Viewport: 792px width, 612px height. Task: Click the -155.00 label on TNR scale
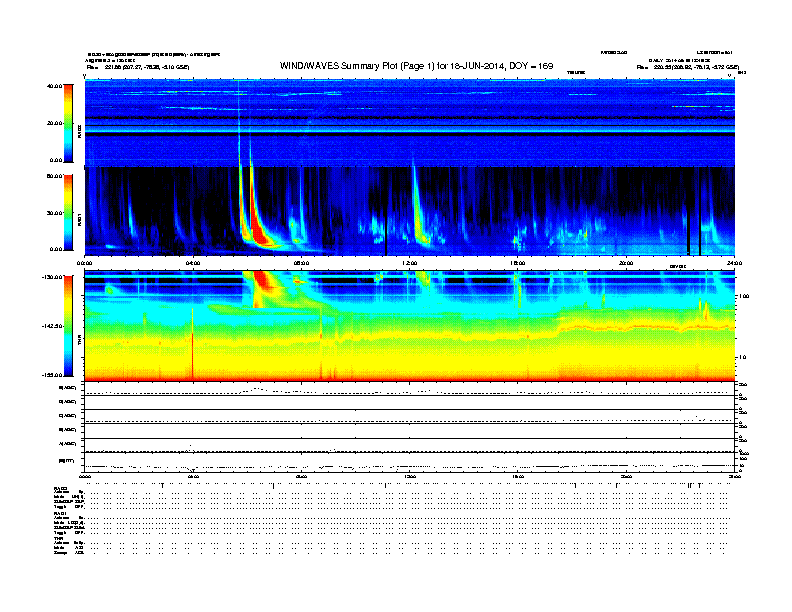pyautogui.click(x=53, y=375)
